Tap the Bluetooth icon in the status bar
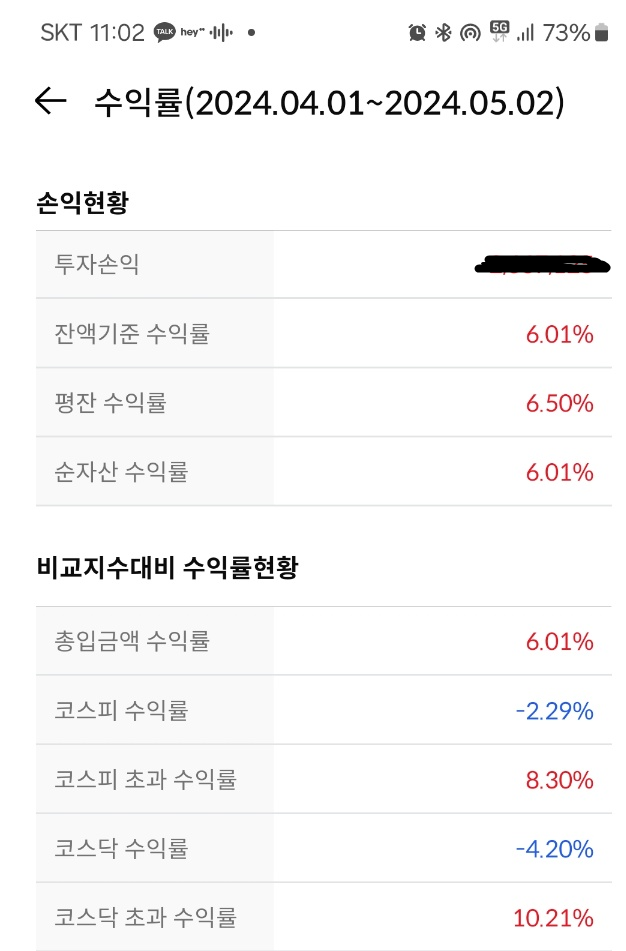Viewport: 626px width, 951px height. pyautogui.click(x=441, y=32)
